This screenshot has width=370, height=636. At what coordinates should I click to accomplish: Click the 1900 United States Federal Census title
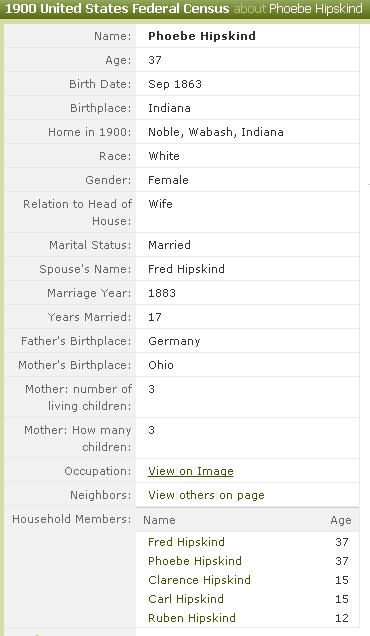point(117,9)
